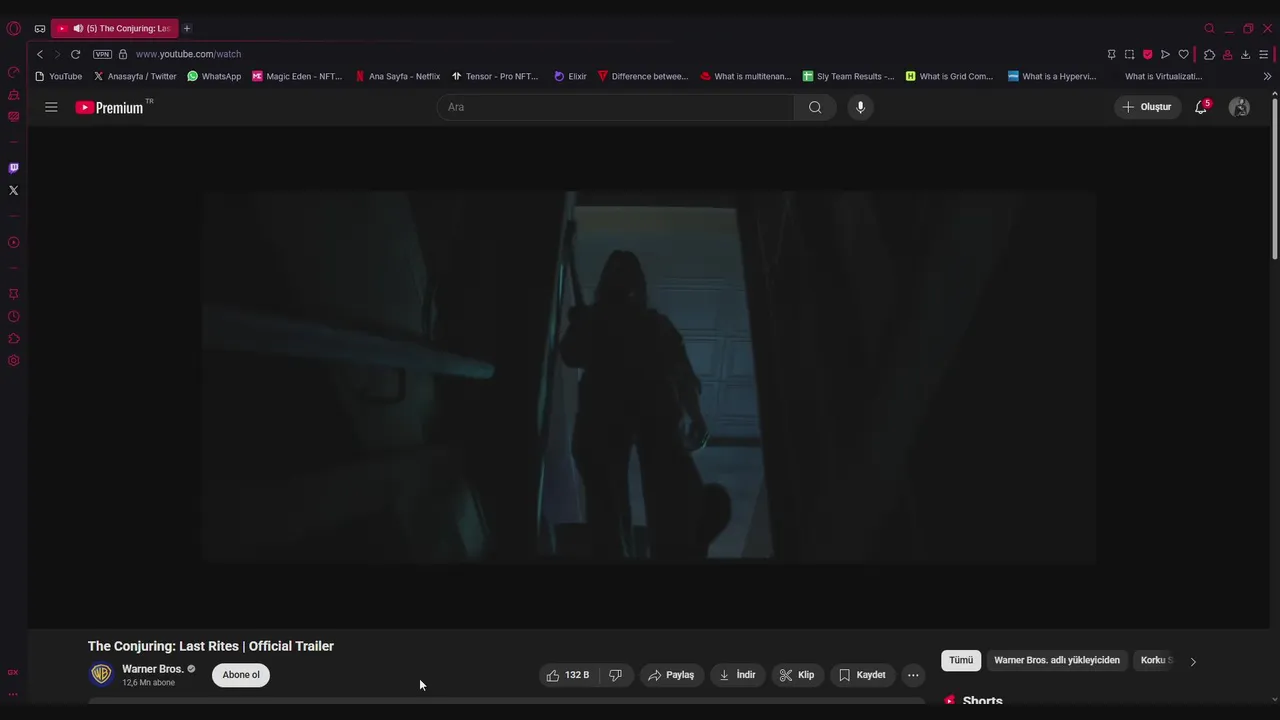Open the Warner Bros. channel avatar
This screenshot has height=720, width=1280.
[101, 675]
